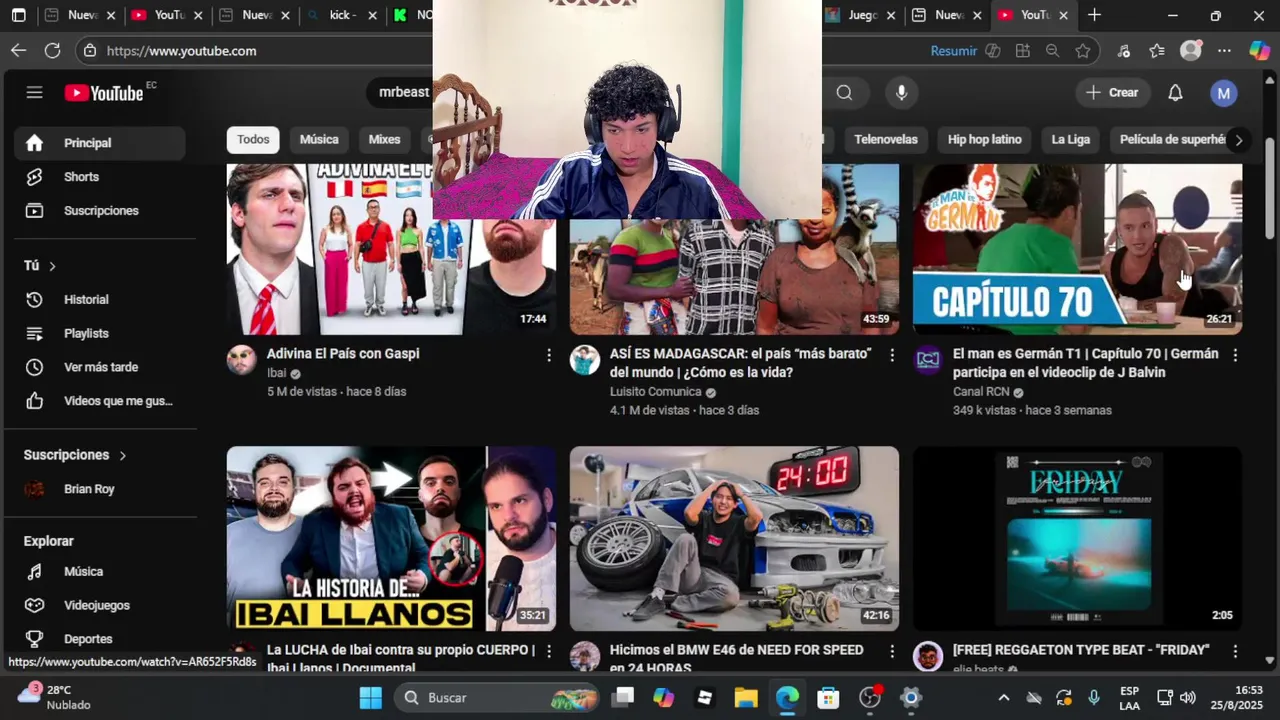Open the M account avatar menu
Screen dimensions: 1280x720
point(1223,93)
